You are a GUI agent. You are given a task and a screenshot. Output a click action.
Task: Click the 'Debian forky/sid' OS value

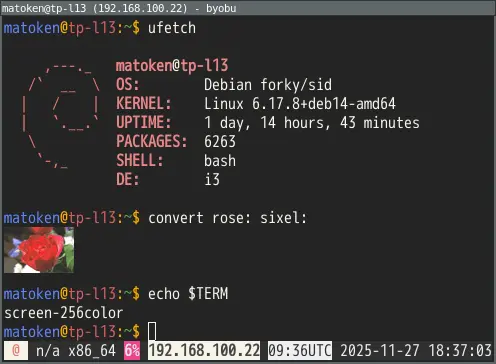268,85
